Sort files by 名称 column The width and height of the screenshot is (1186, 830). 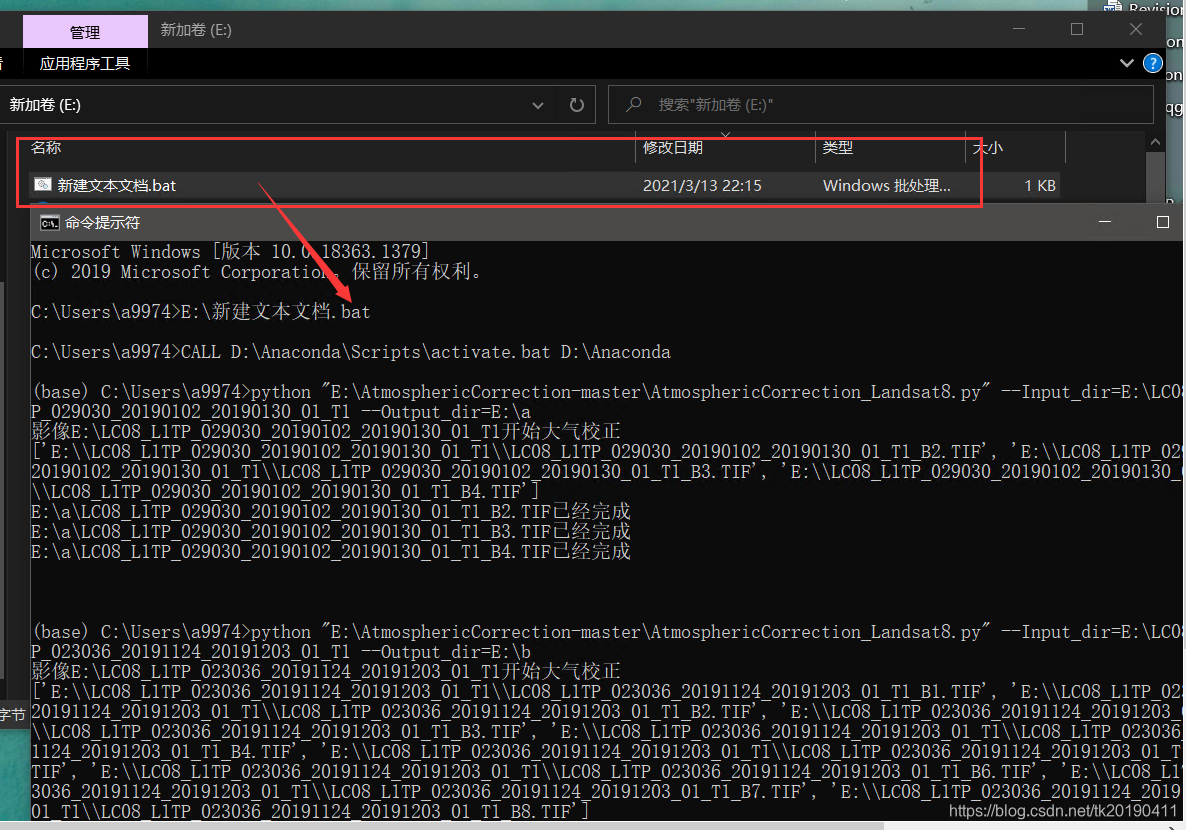click(x=45, y=148)
